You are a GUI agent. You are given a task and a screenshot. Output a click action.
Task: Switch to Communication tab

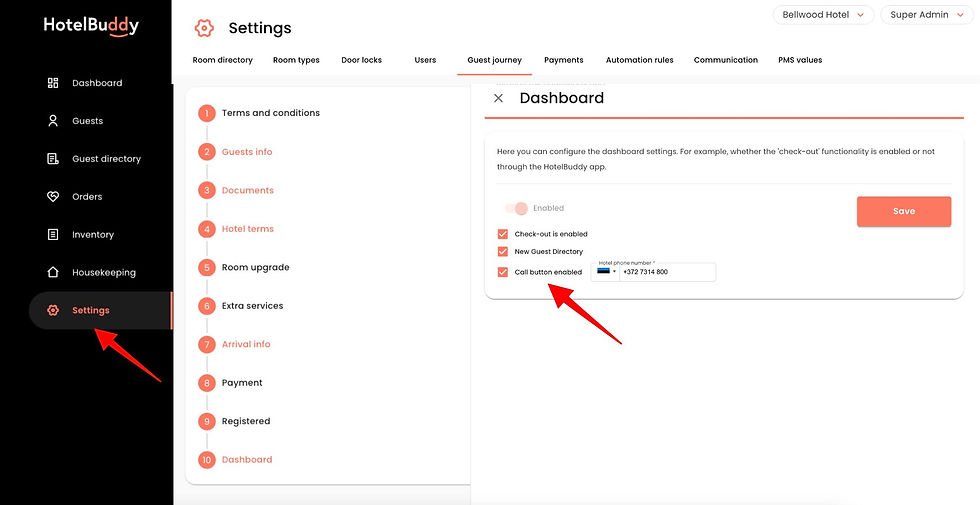[x=726, y=60]
